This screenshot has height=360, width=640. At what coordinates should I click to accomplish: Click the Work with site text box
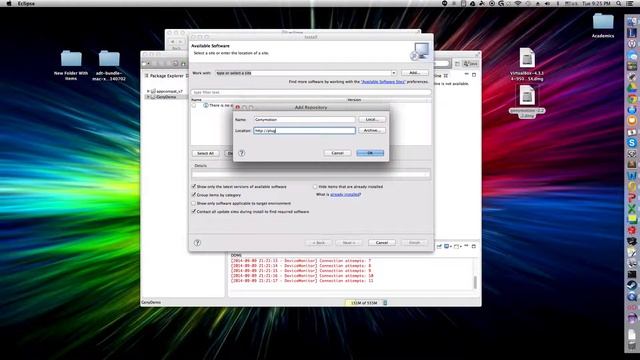(303, 73)
